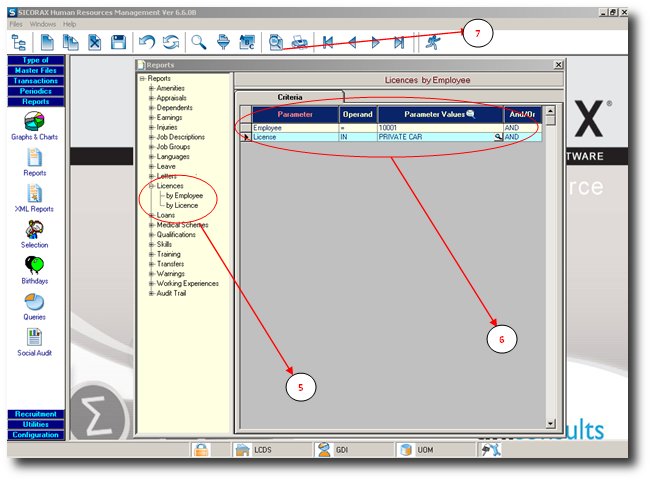Expand the Training tree node

[151, 254]
